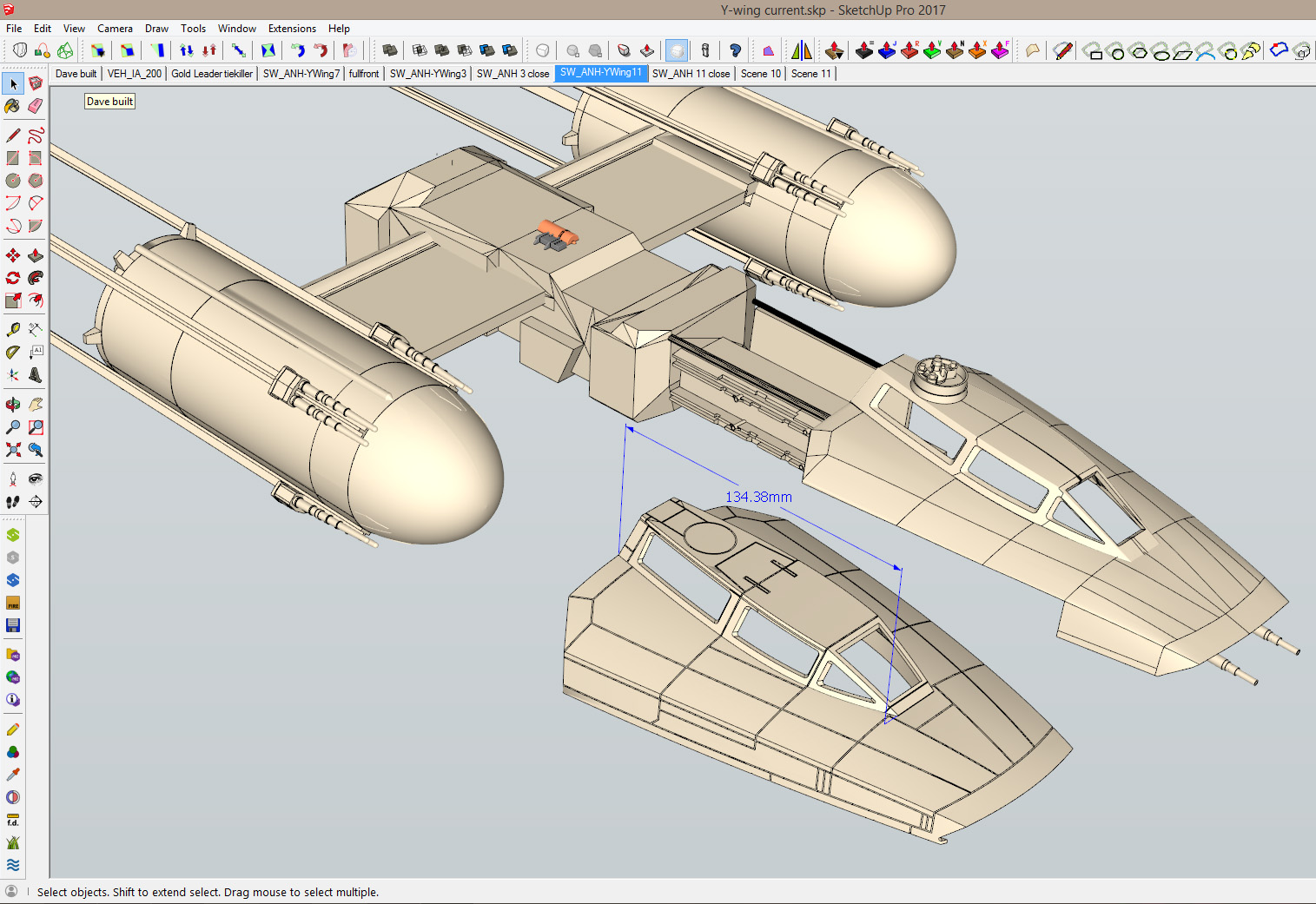1316x904 pixels.
Task: Select the Protractor tool
Action: click(x=13, y=353)
